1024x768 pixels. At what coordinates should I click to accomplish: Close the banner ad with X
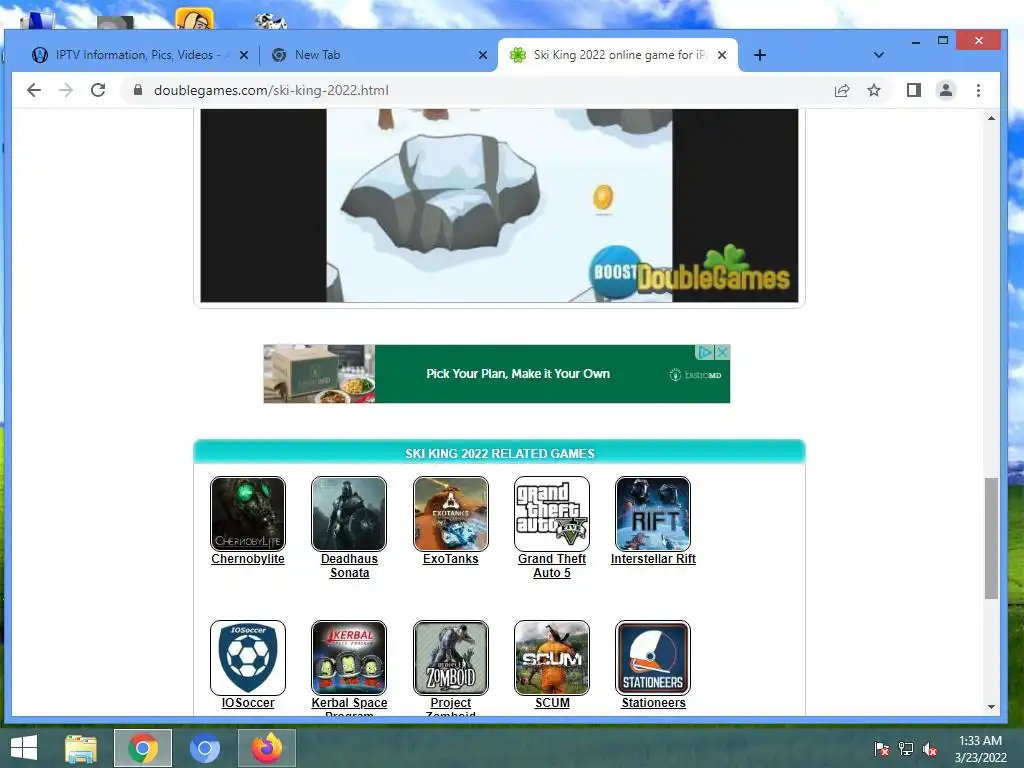(x=722, y=352)
